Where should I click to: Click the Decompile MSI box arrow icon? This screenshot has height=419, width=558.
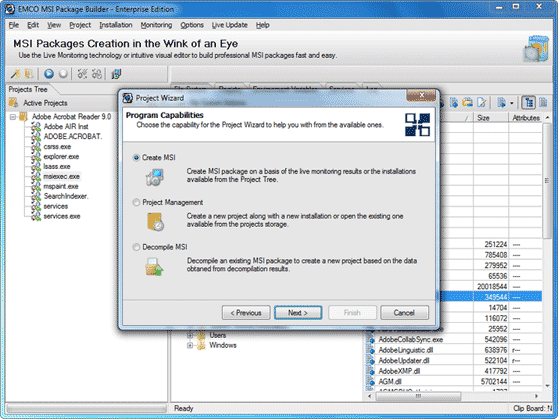tap(154, 267)
